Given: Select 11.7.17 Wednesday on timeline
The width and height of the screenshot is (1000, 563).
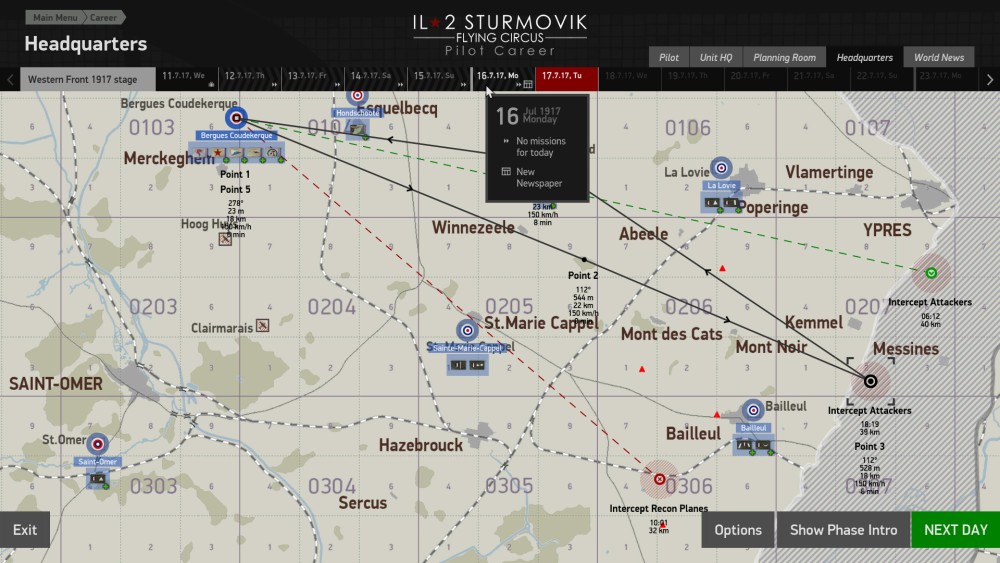Looking at the screenshot, I should click(x=188, y=78).
